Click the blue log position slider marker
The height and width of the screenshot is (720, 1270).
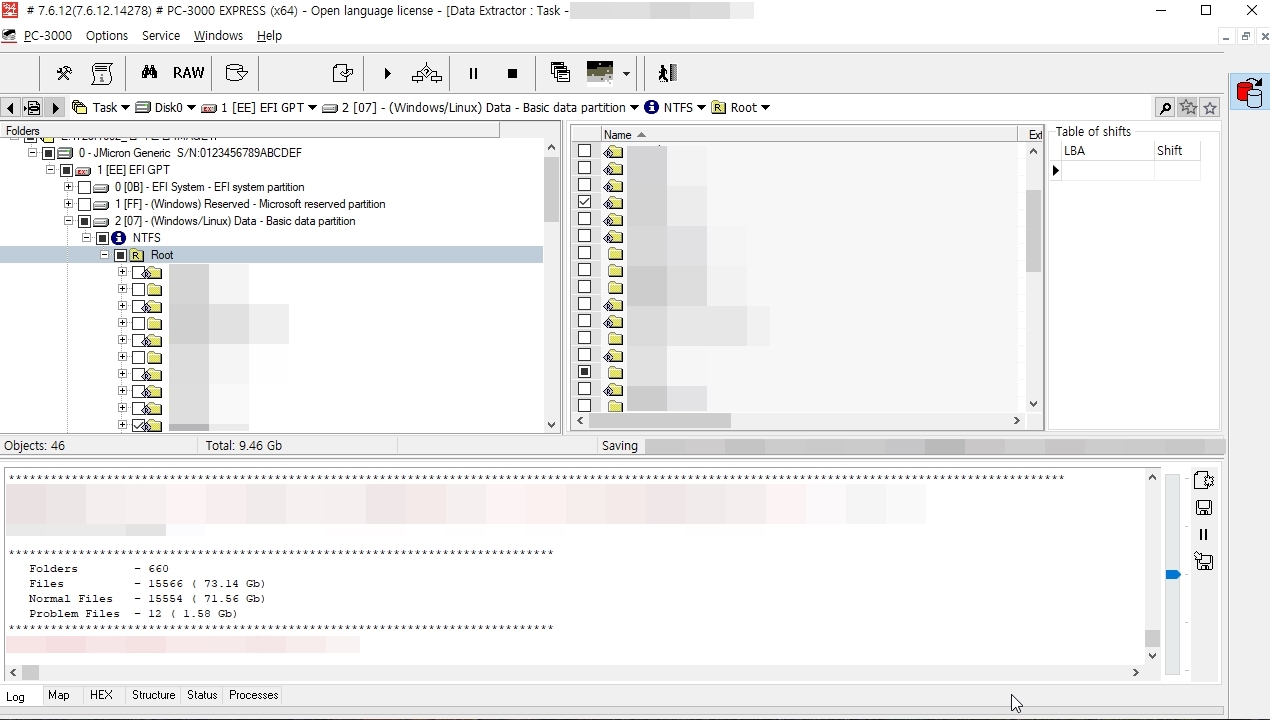1173,574
